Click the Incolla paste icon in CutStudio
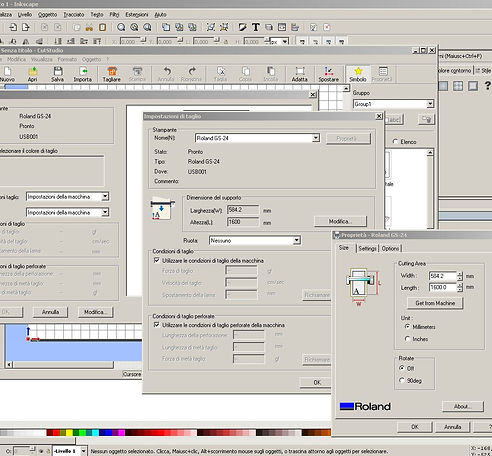 270,71
